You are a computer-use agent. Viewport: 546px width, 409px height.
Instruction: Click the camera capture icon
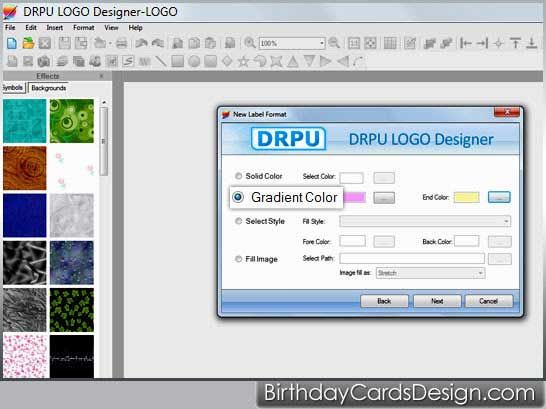pos(44,61)
